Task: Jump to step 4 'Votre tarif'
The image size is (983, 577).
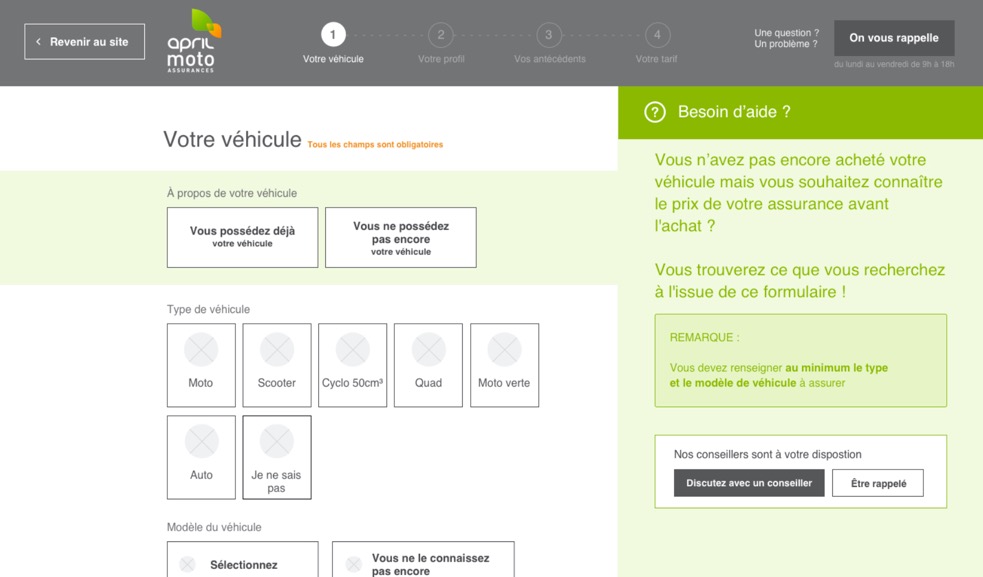Action: pos(657,36)
